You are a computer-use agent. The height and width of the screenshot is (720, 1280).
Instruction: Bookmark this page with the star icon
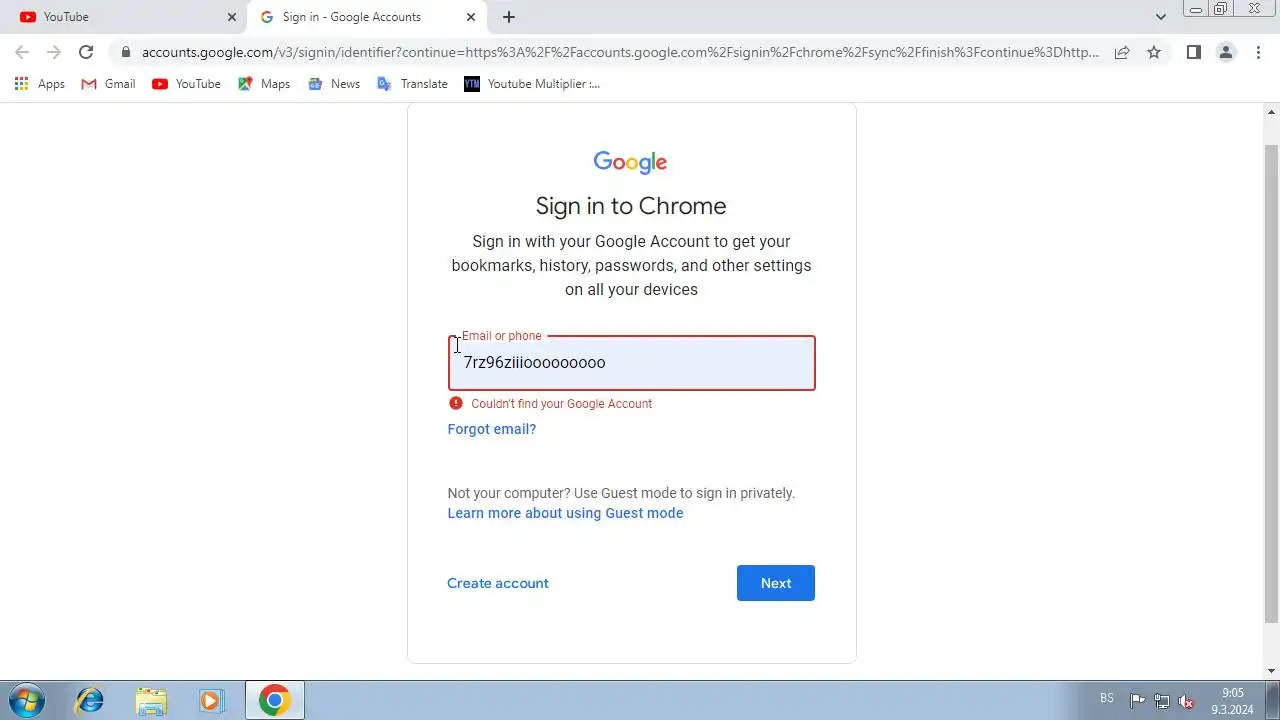click(x=1154, y=52)
